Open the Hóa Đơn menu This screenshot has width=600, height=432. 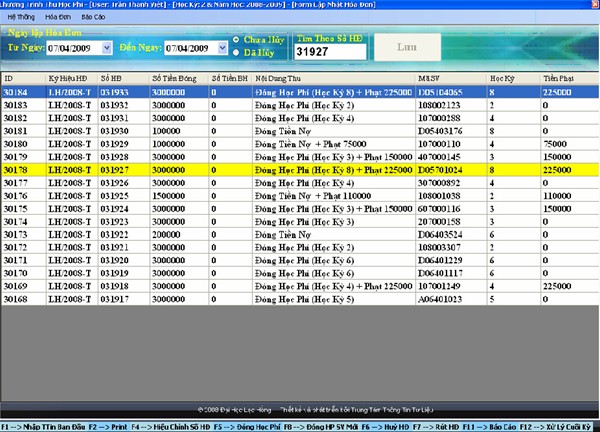coord(57,18)
